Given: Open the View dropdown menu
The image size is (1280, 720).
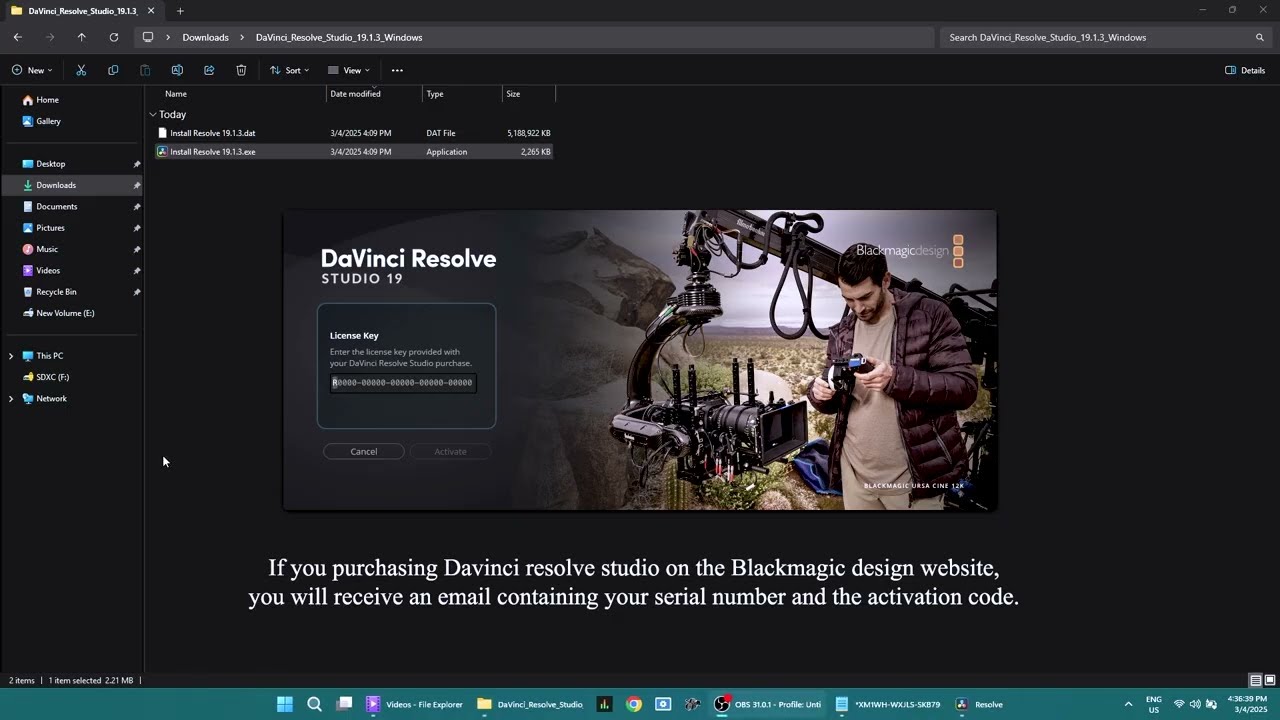Looking at the screenshot, I should 349,70.
